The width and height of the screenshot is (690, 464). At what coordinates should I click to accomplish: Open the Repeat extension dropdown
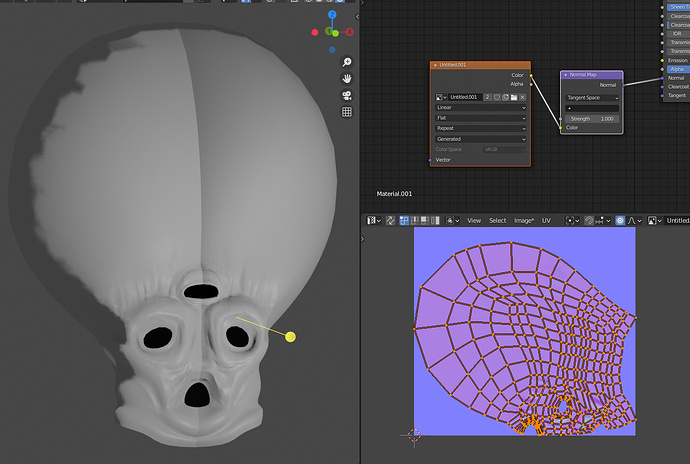click(x=481, y=129)
